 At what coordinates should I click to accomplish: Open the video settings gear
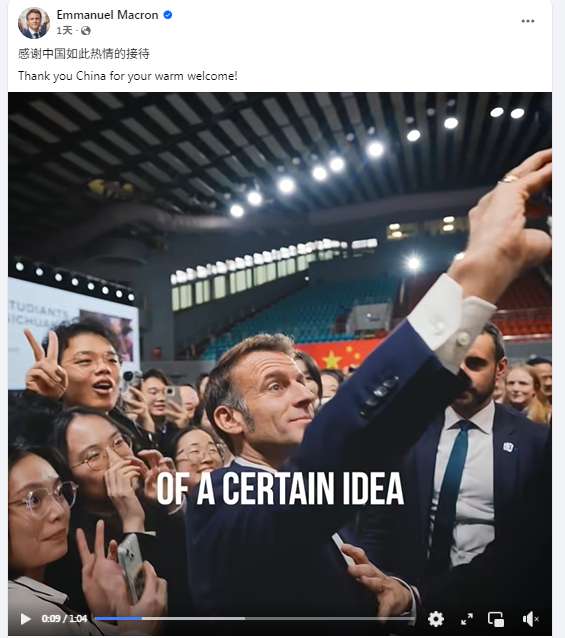click(436, 619)
